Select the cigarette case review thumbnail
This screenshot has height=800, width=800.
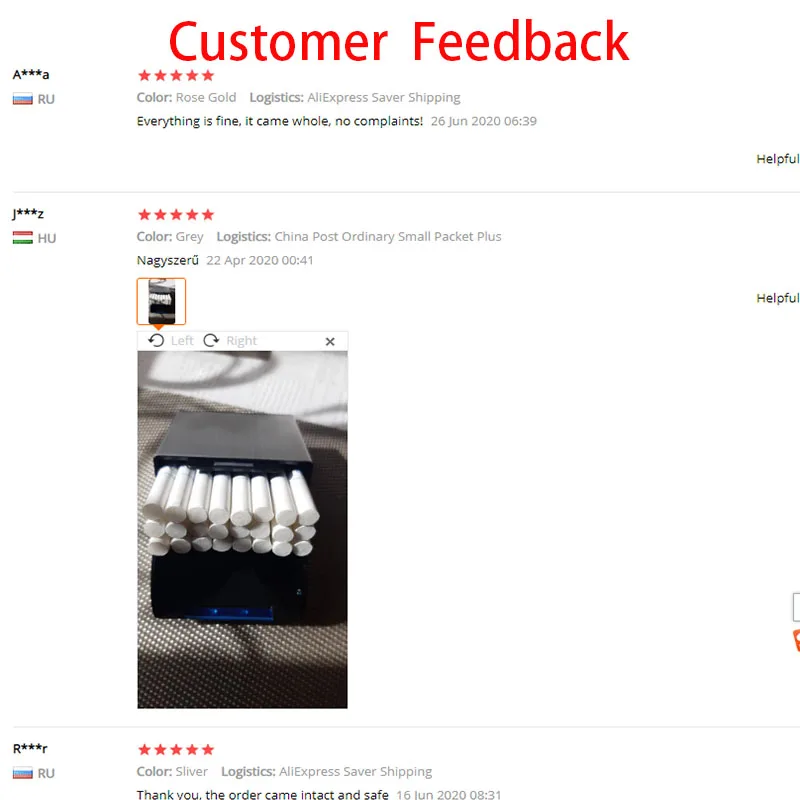pos(161,301)
